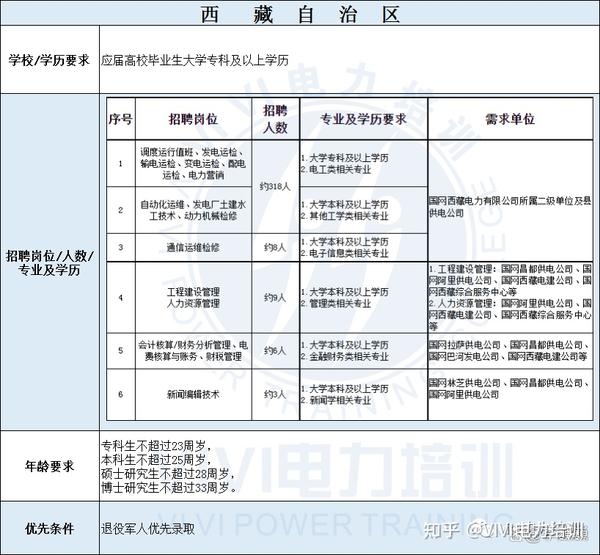This screenshot has width=600, height=555.
Task: Select the 优先条件 row label
Action: click(x=49, y=529)
